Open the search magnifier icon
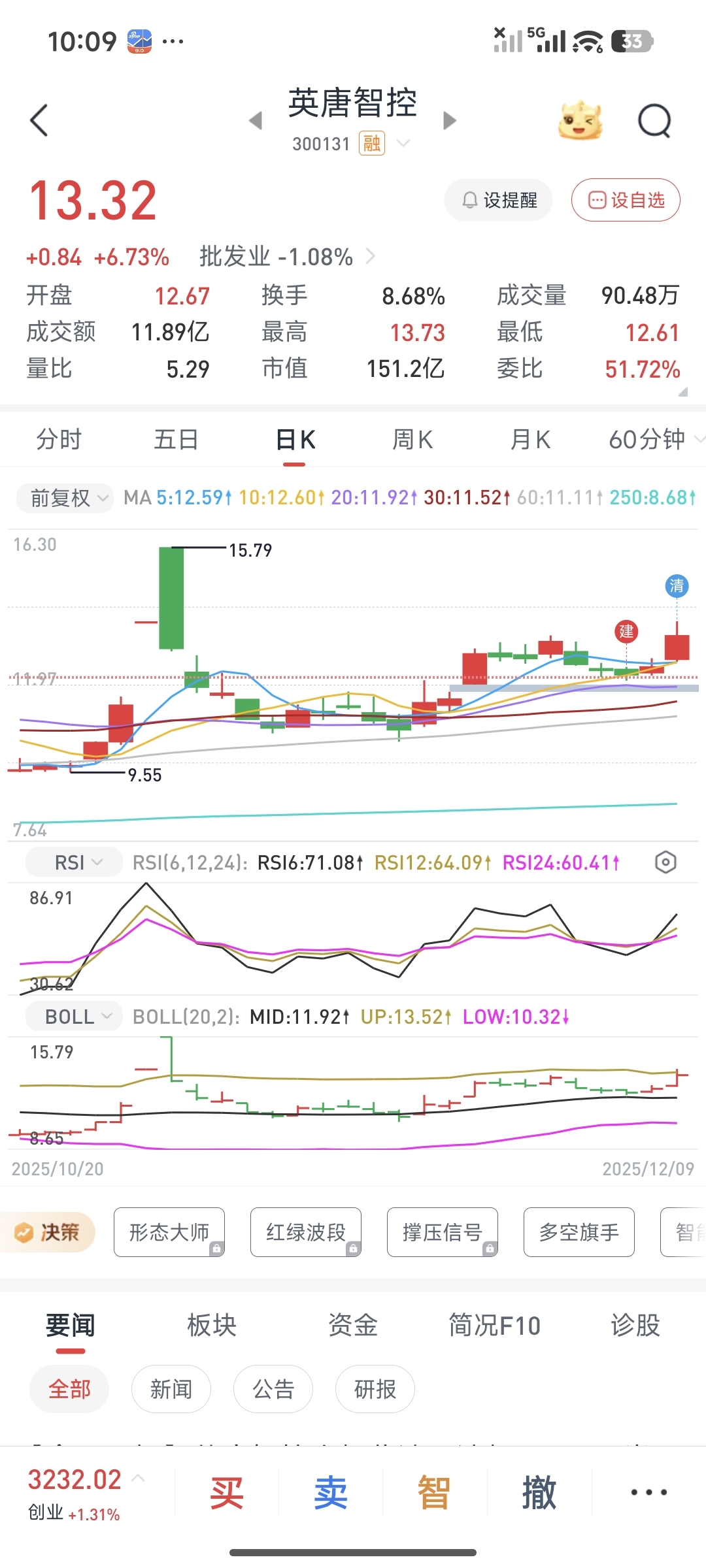The image size is (706, 1568). pos(655,121)
